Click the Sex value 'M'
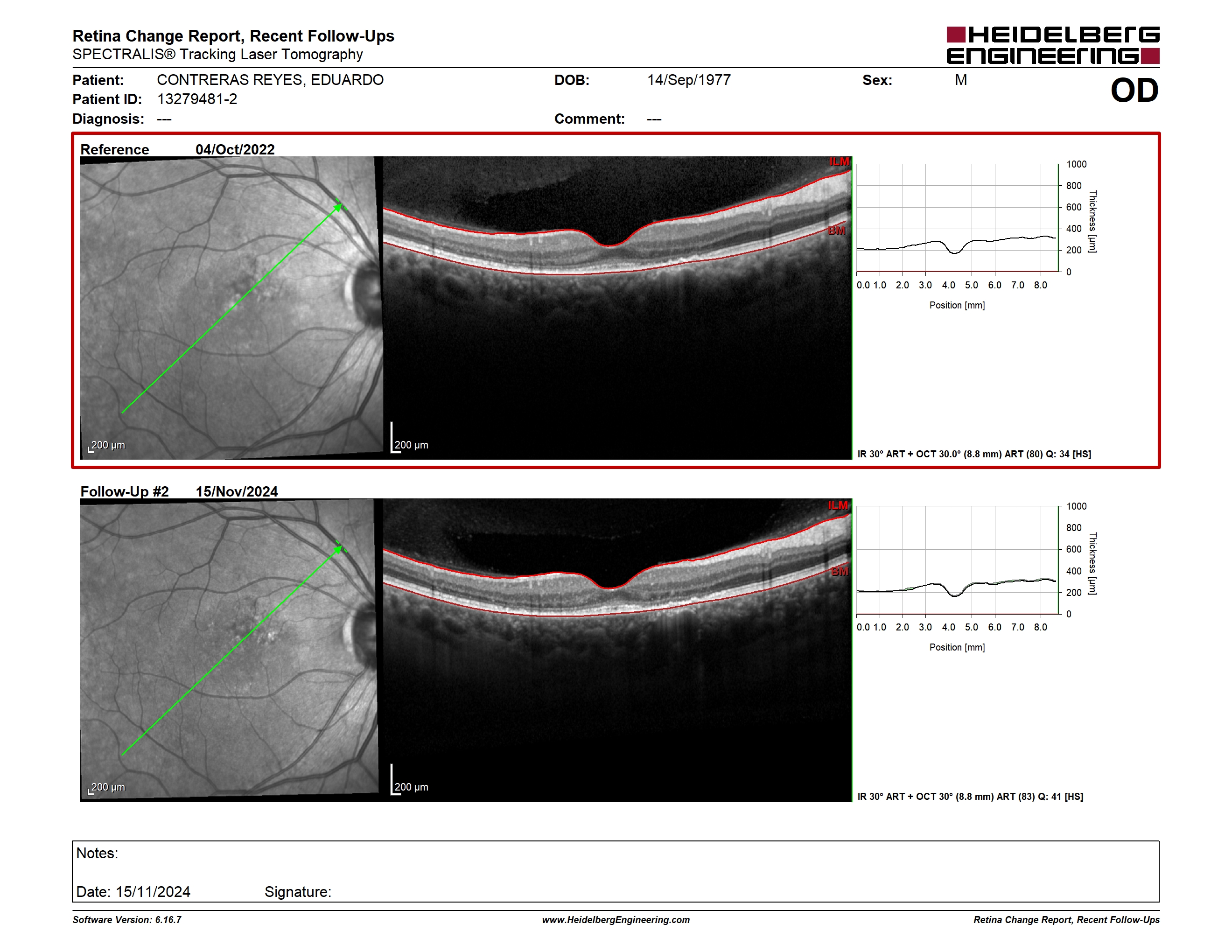This screenshot has width=1232, height=952. (961, 80)
